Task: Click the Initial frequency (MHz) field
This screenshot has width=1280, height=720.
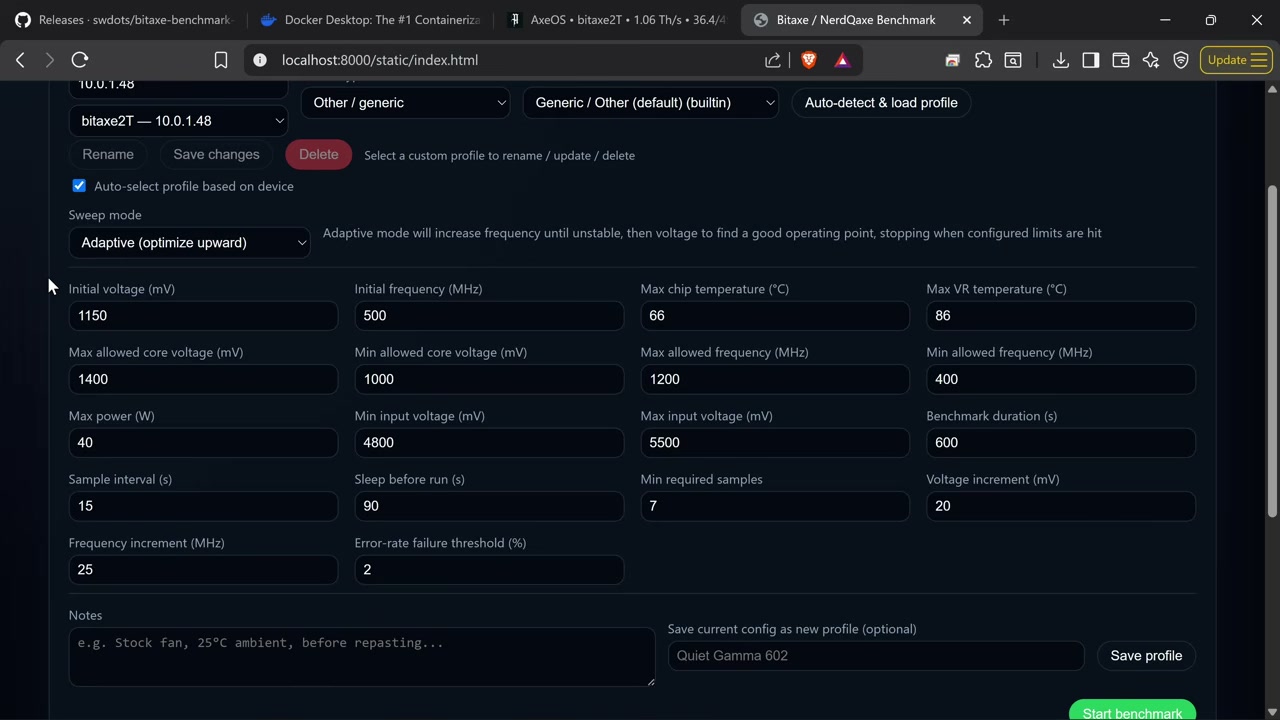Action: (x=489, y=316)
